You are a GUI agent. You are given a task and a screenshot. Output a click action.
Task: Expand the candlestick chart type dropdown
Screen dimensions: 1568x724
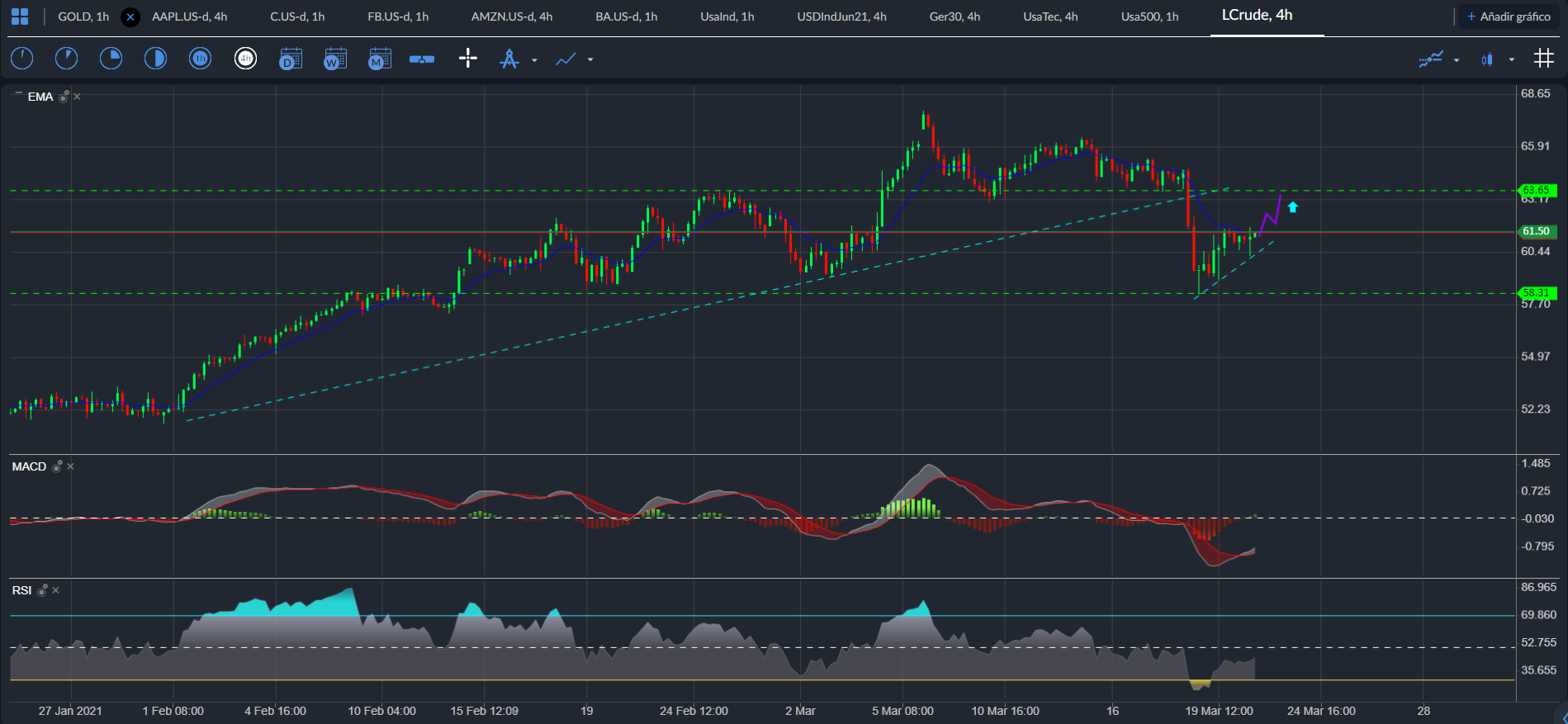[1512, 59]
